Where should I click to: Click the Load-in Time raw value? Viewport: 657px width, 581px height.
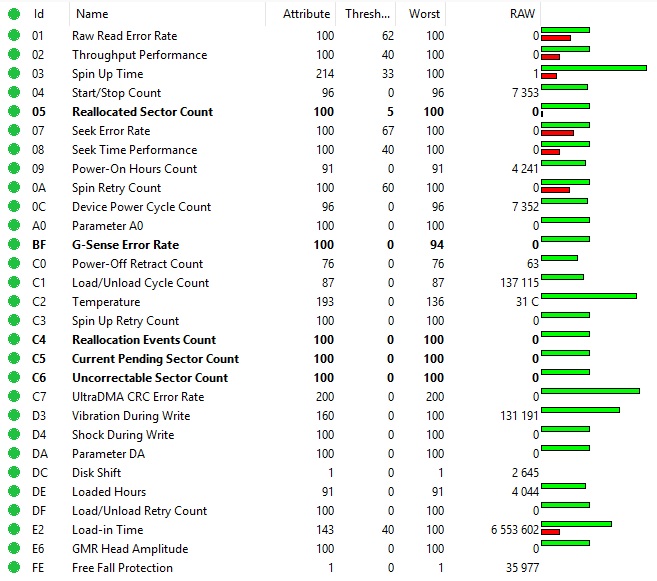click(x=508, y=530)
